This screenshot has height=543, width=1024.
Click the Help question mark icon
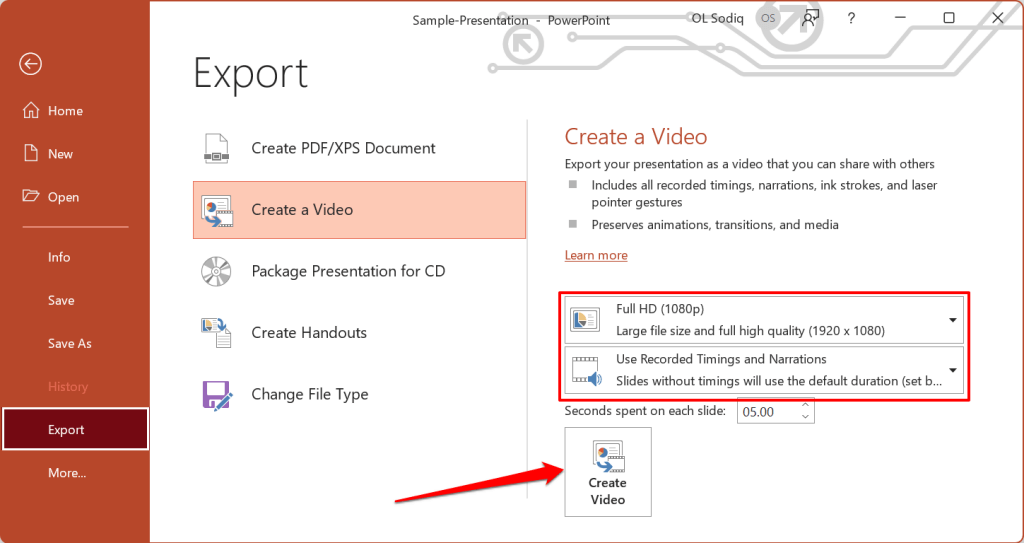850,18
